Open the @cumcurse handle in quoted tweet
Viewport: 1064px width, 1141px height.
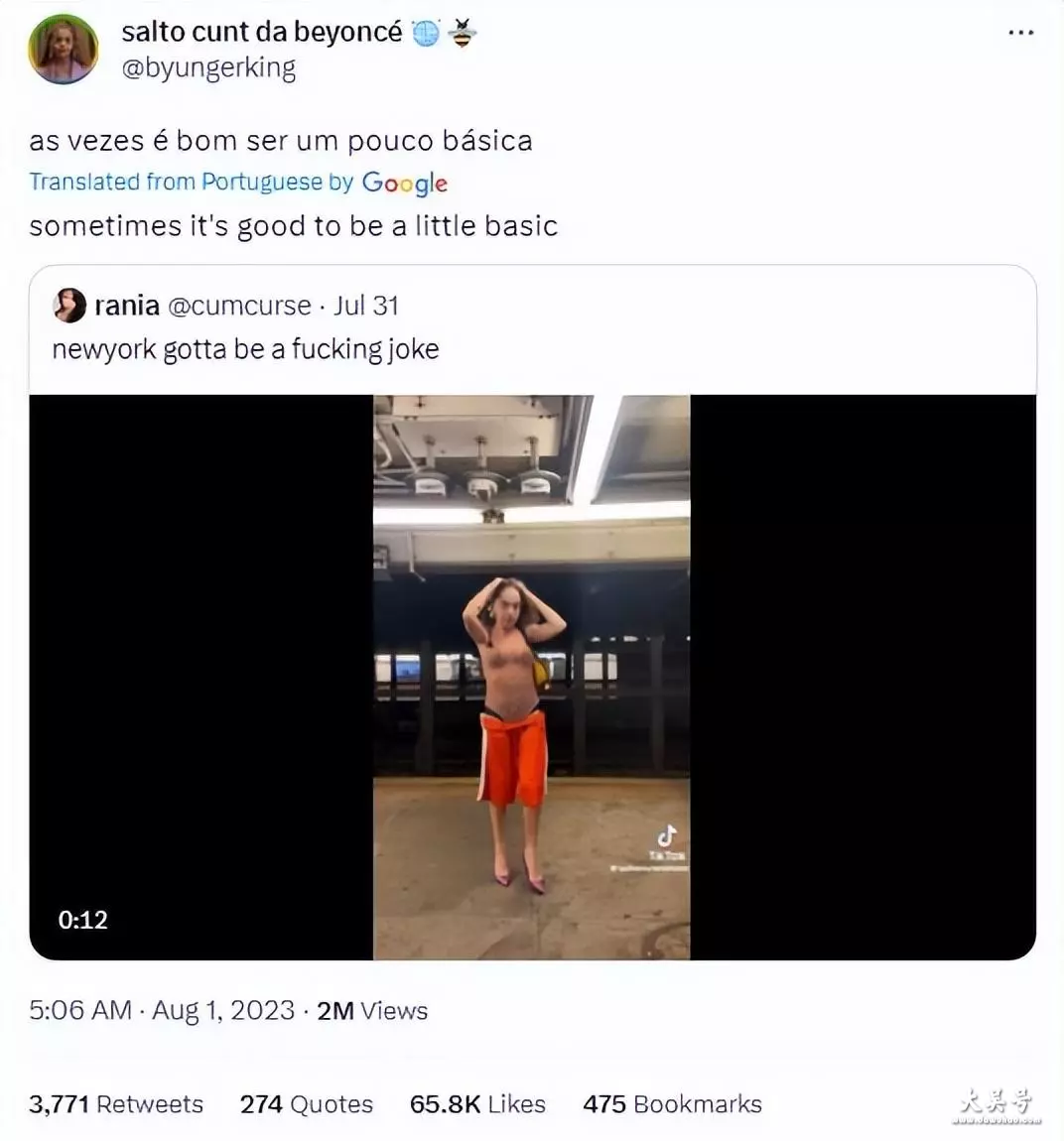(239, 306)
